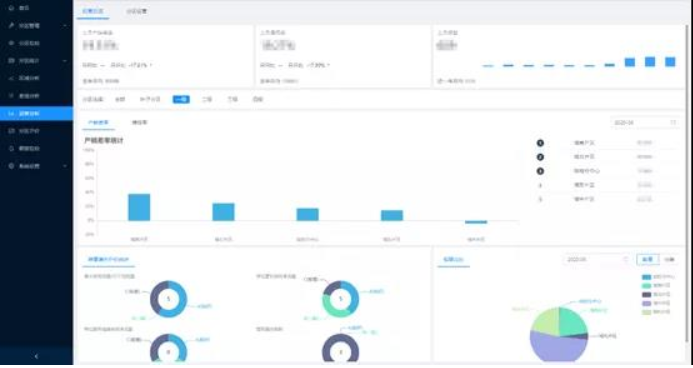The image size is (693, 368).
Task: Activate the outlined toggle button beside the pie date picker
Action: 647,259
